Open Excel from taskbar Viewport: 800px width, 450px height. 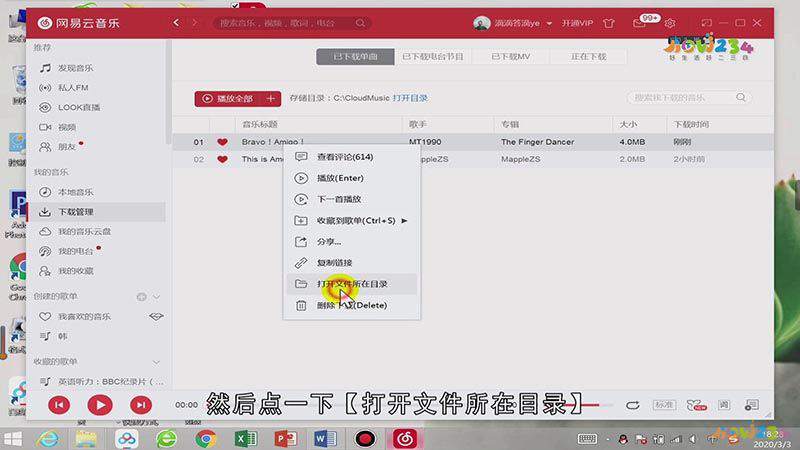coord(246,439)
